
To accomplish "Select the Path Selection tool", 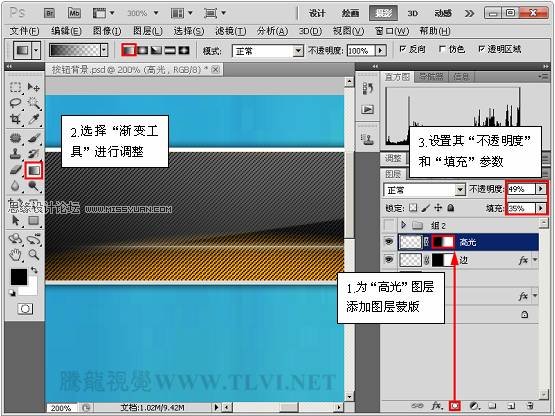I will [x=15, y=220].
